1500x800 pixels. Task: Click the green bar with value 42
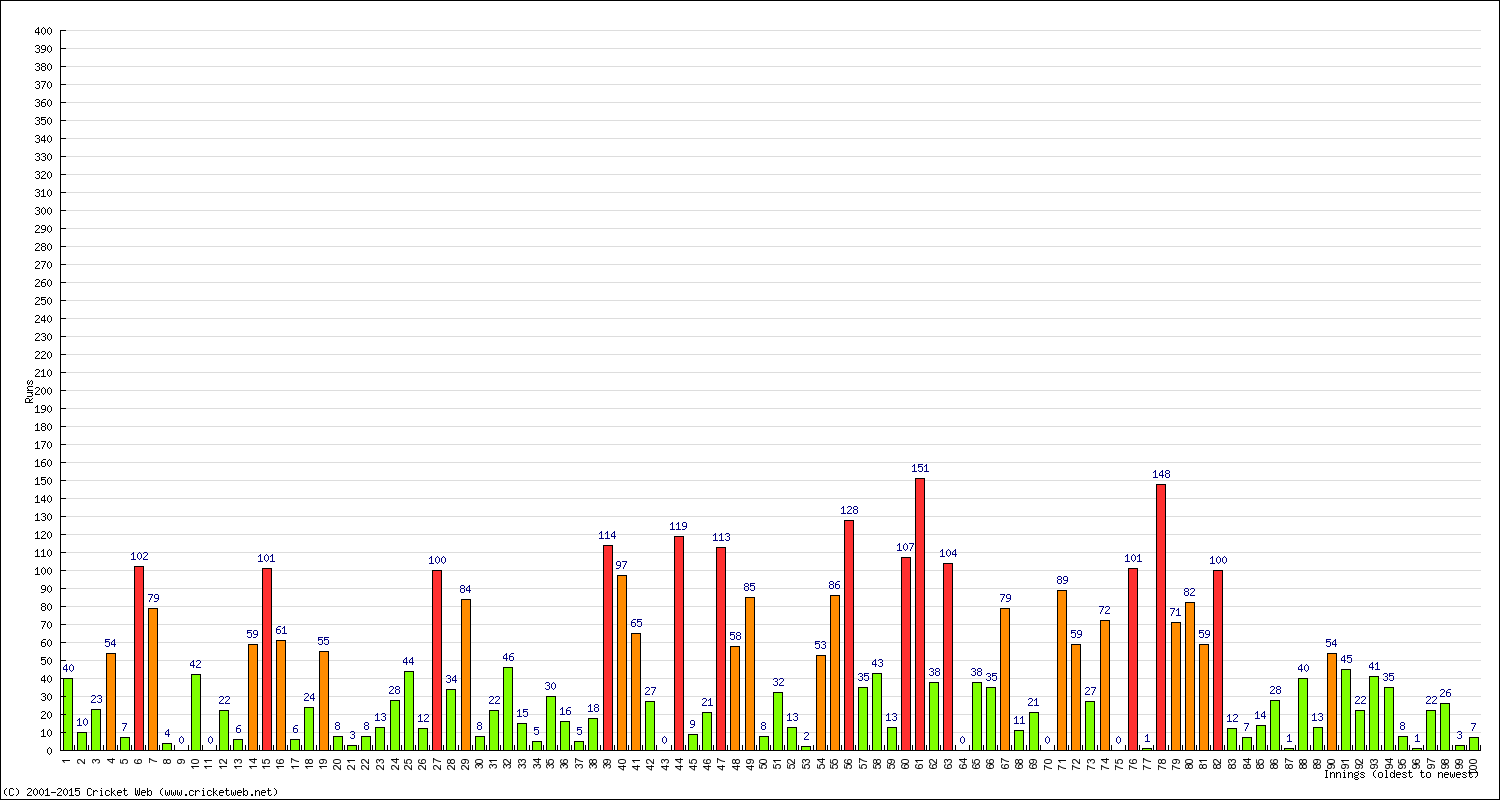coord(196,712)
